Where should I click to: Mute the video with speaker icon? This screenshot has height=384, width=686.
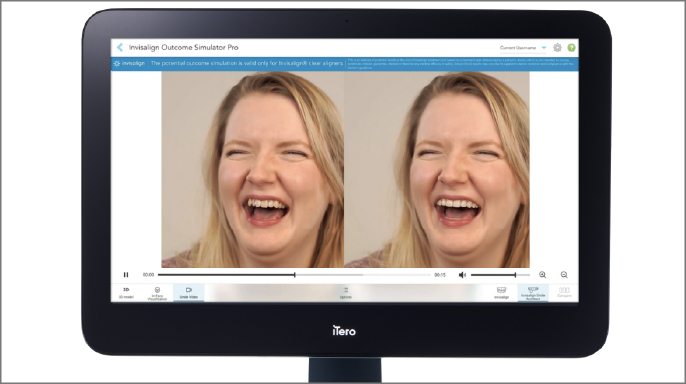coord(462,275)
